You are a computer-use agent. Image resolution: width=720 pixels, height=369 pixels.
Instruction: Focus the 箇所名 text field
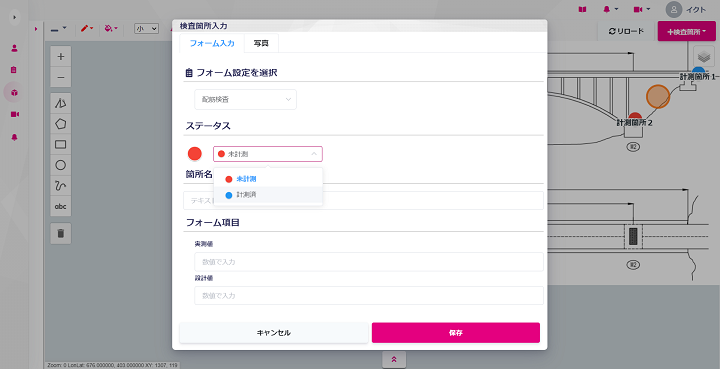click(x=363, y=201)
